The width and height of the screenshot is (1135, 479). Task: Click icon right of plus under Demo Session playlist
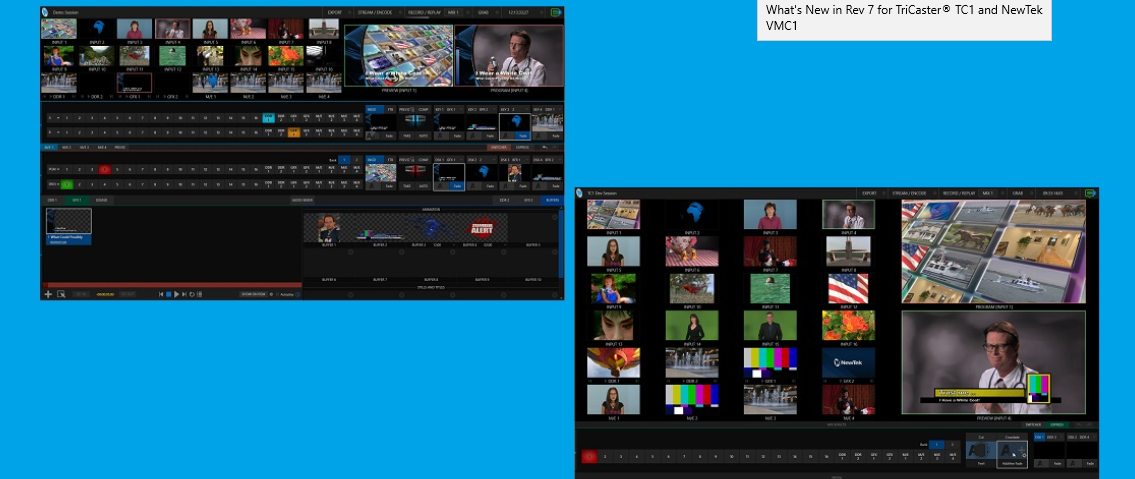61,294
